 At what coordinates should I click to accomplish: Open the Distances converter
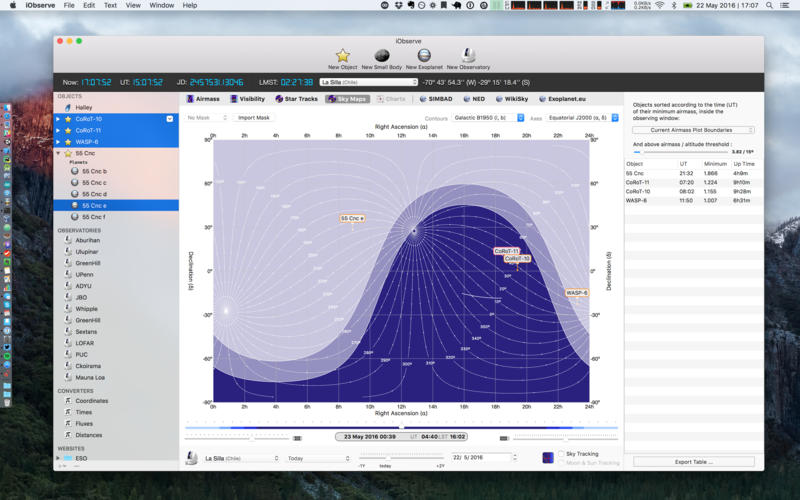tap(116, 435)
